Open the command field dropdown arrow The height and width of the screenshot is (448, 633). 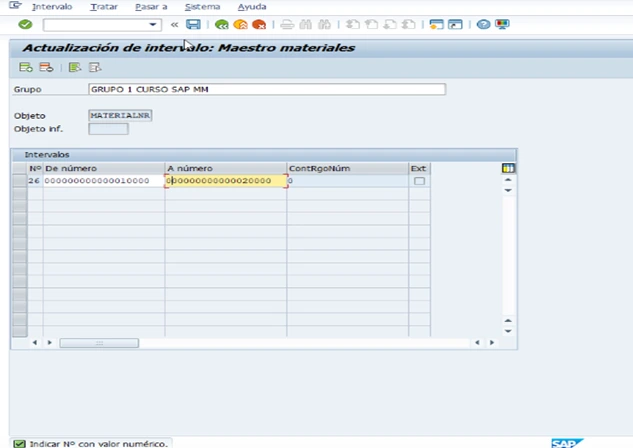(153, 25)
